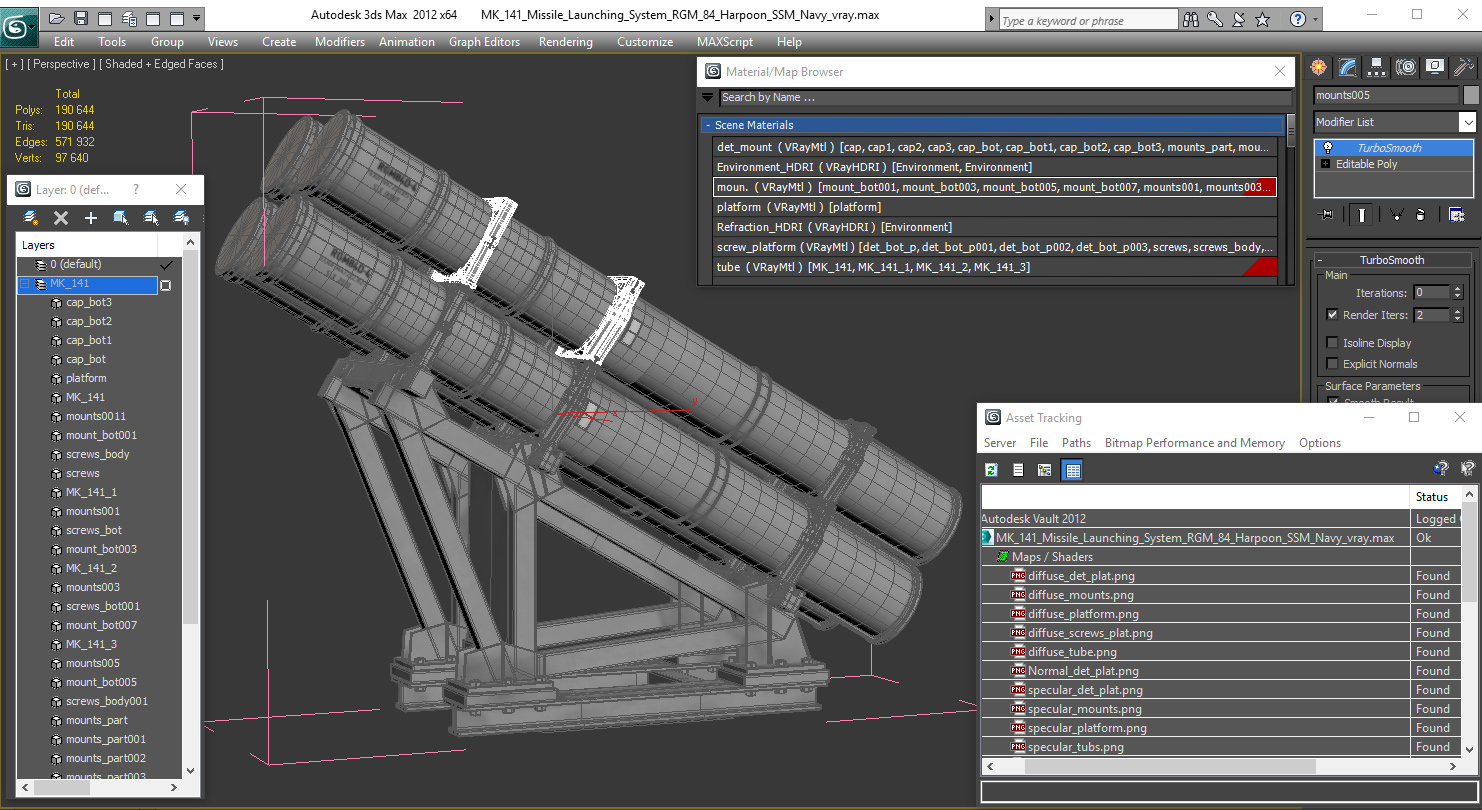Image resolution: width=1482 pixels, height=810 pixels.
Task: Open the Favorites star icon
Action: (1263, 19)
